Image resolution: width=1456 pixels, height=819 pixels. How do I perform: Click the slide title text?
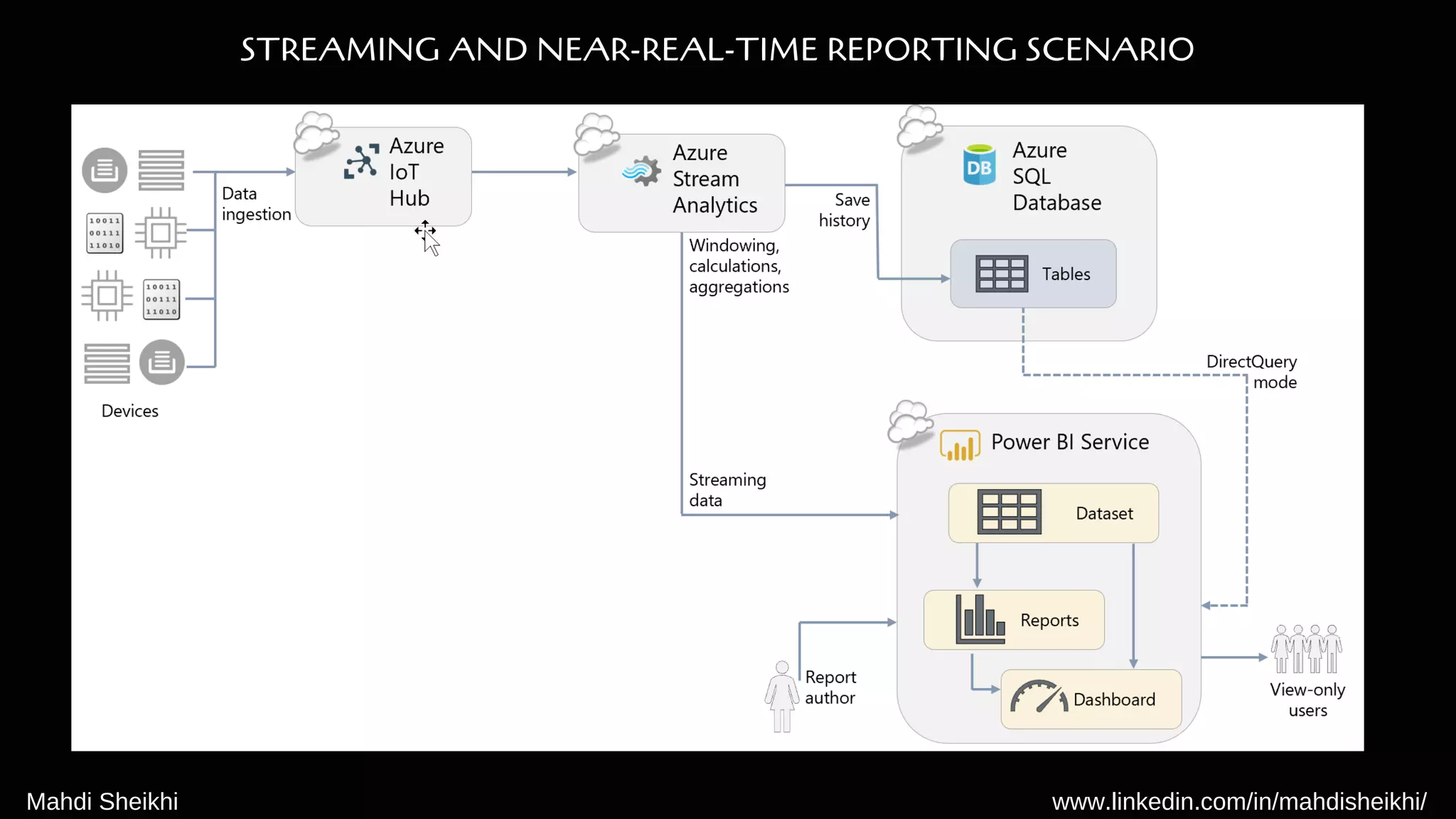(x=717, y=50)
